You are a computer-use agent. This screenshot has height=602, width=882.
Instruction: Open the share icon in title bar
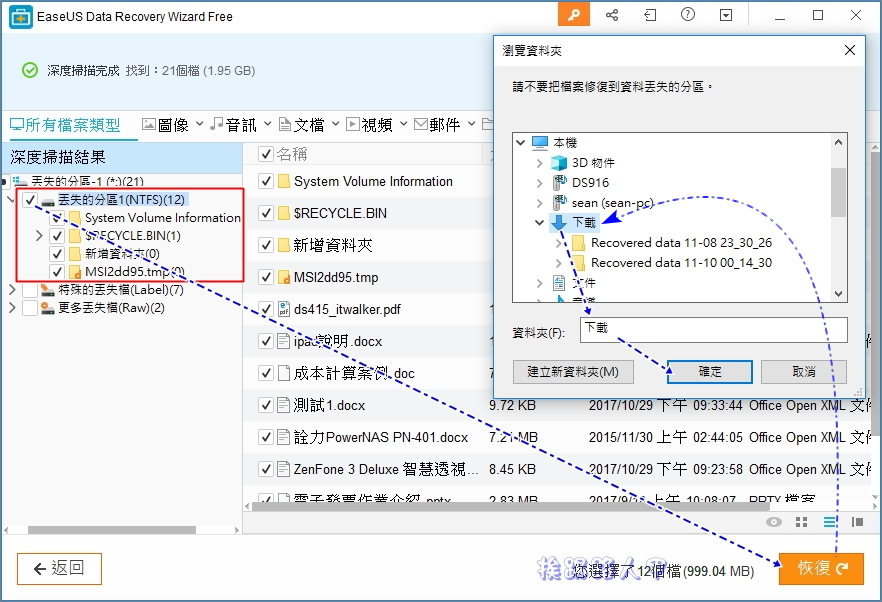[612, 15]
